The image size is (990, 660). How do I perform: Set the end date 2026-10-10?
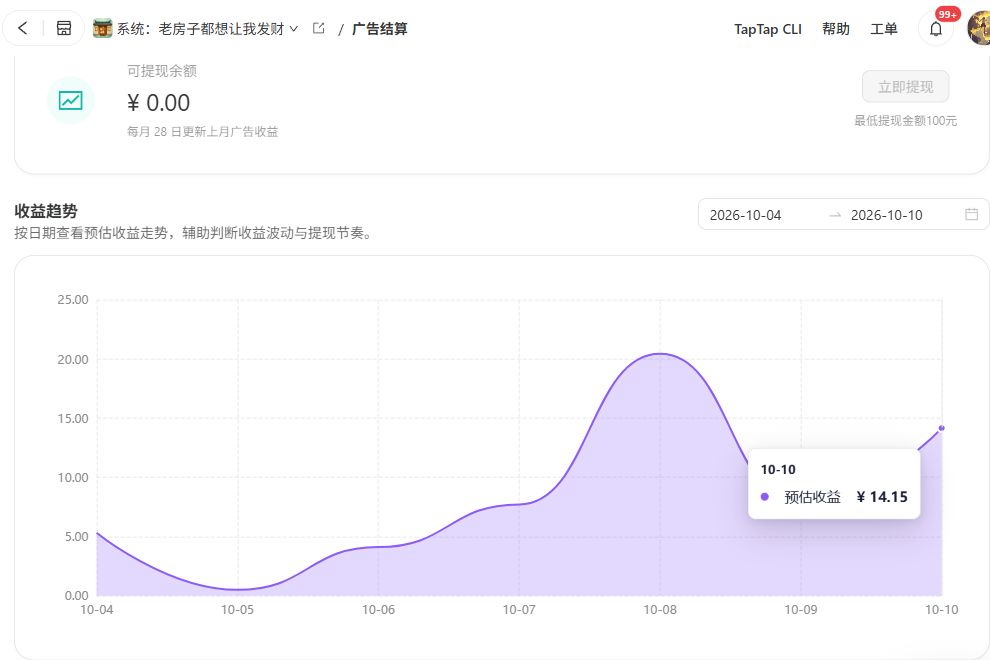click(886, 215)
